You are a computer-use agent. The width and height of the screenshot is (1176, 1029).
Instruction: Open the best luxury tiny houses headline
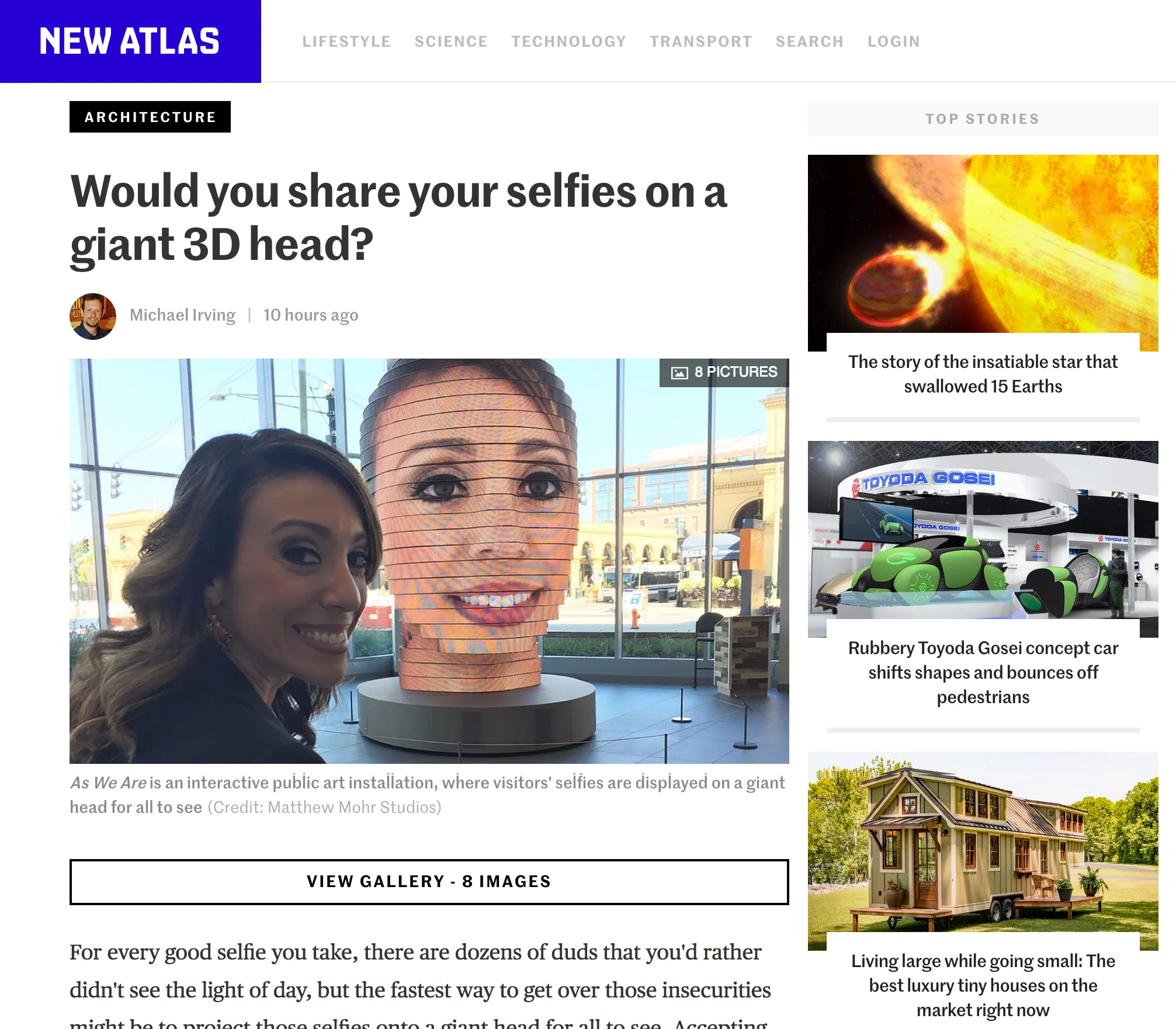point(983,986)
